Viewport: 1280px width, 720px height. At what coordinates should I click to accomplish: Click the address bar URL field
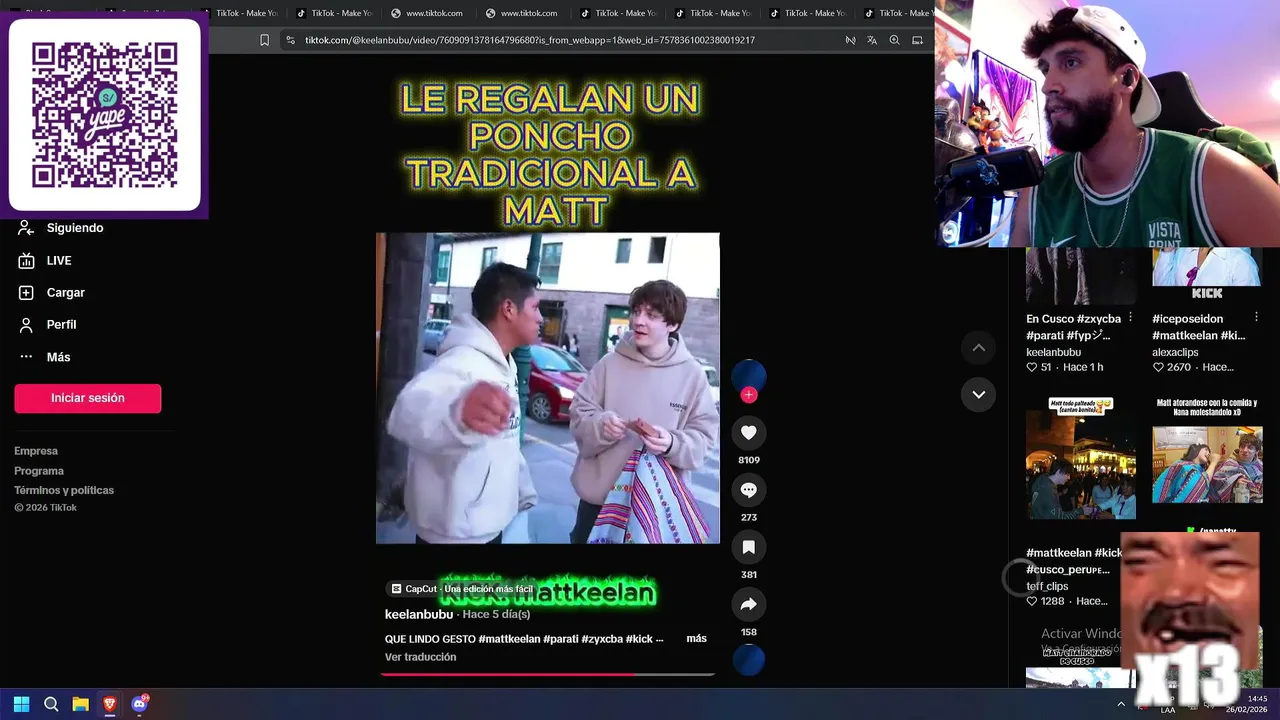click(x=529, y=40)
